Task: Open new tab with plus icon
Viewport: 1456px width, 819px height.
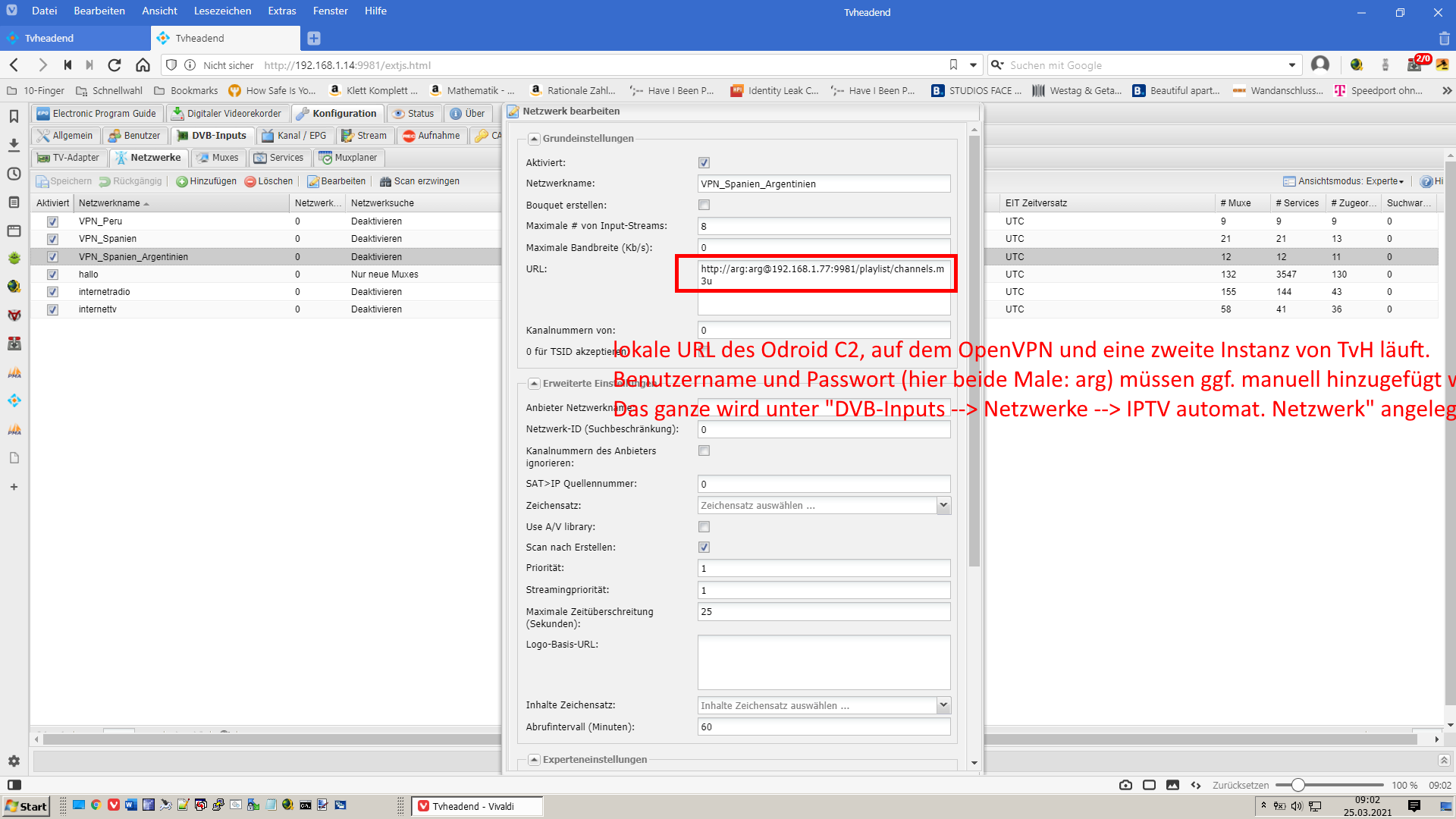Action: (314, 38)
